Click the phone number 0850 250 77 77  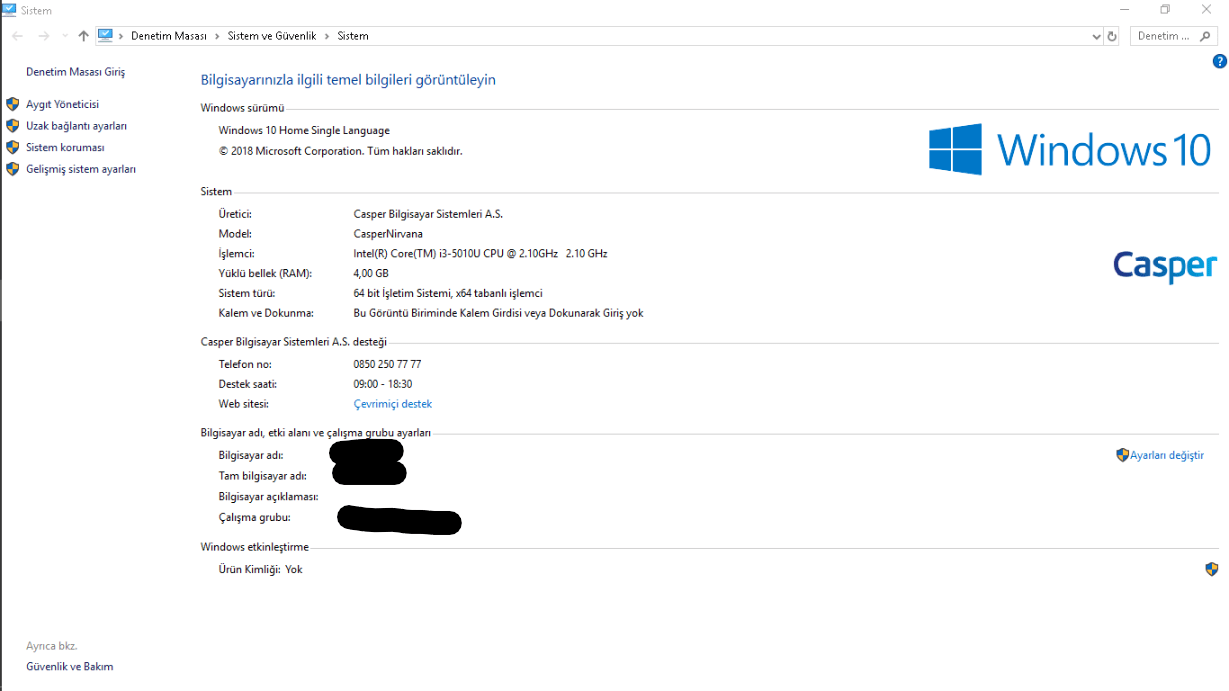pyautogui.click(x=387, y=364)
